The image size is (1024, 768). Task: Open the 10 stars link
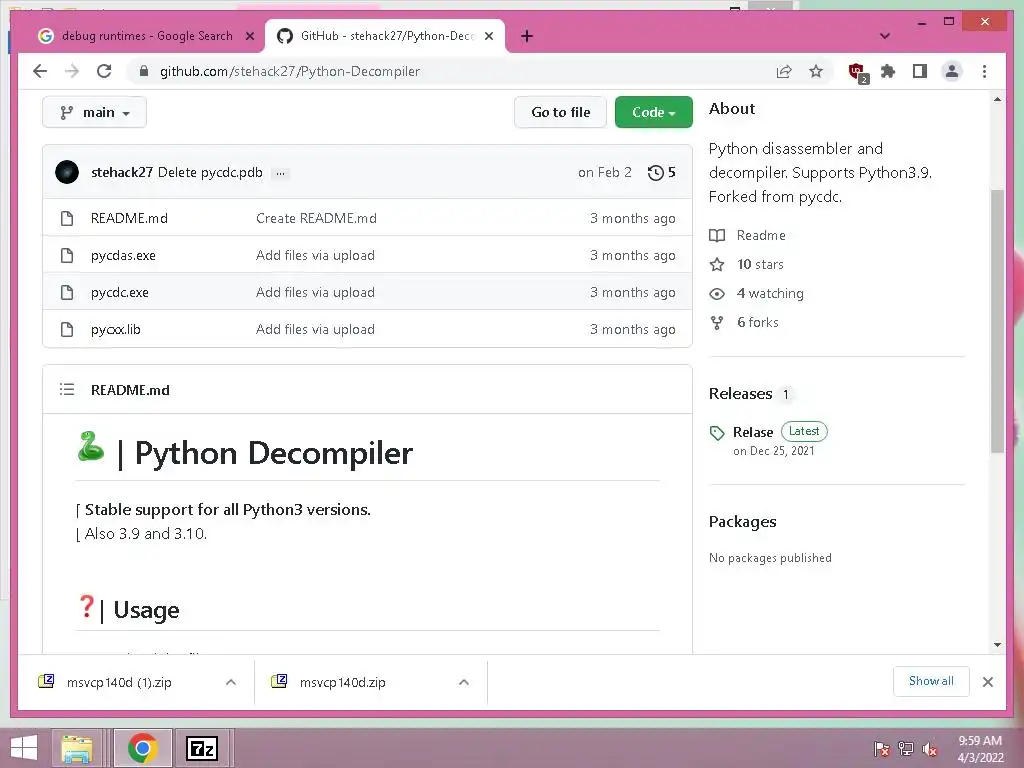click(x=760, y=264)
